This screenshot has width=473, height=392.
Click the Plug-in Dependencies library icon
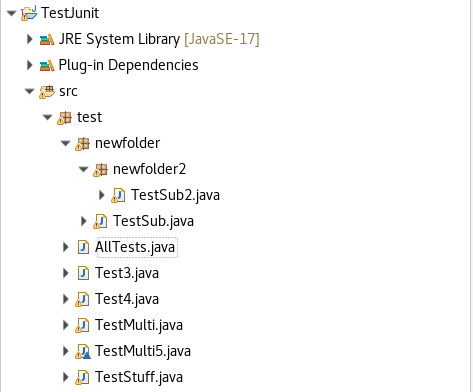[x=47, y=65]
